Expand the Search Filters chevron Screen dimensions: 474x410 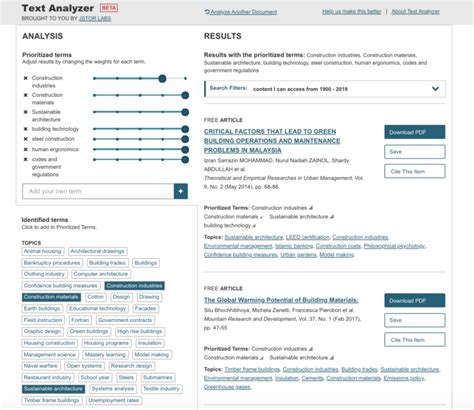pyautogui.click(x=435, y=89)
